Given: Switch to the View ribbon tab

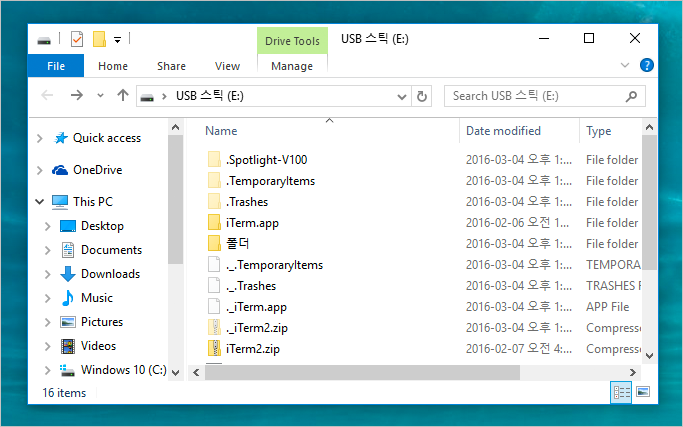Looking at the screenshot, I should [x=227, y=66].
